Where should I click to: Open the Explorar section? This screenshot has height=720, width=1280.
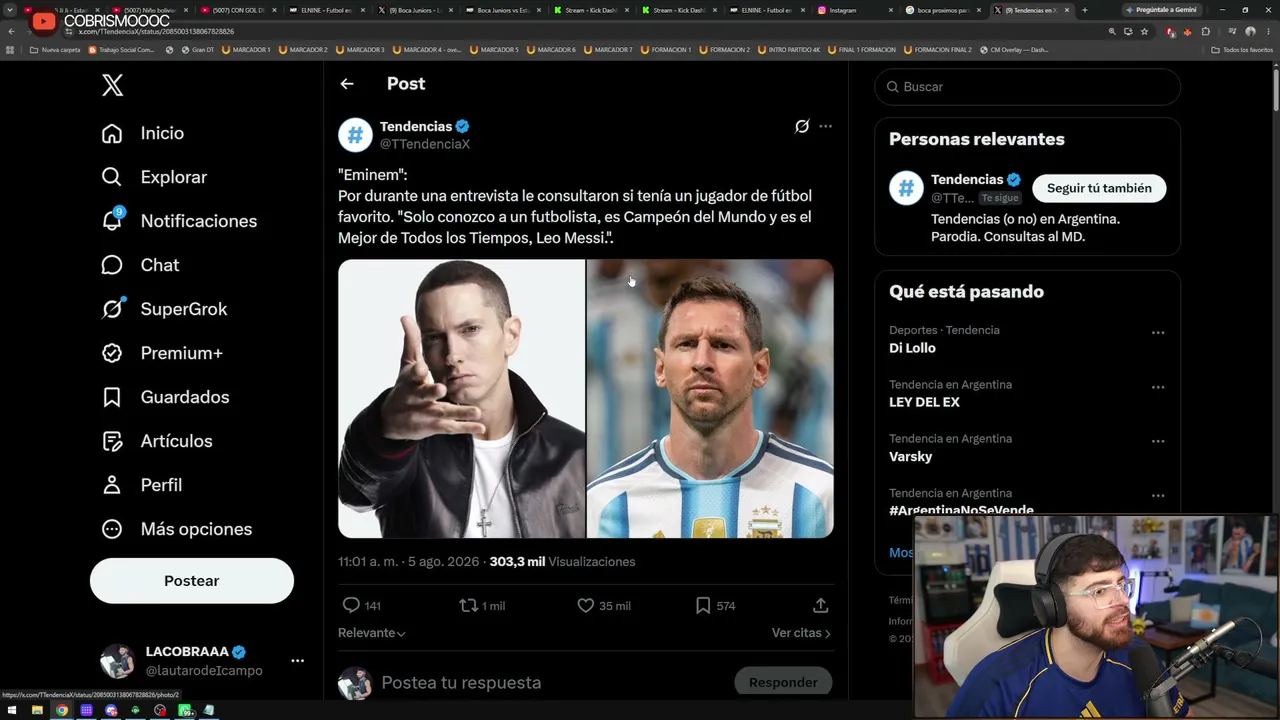154,177
